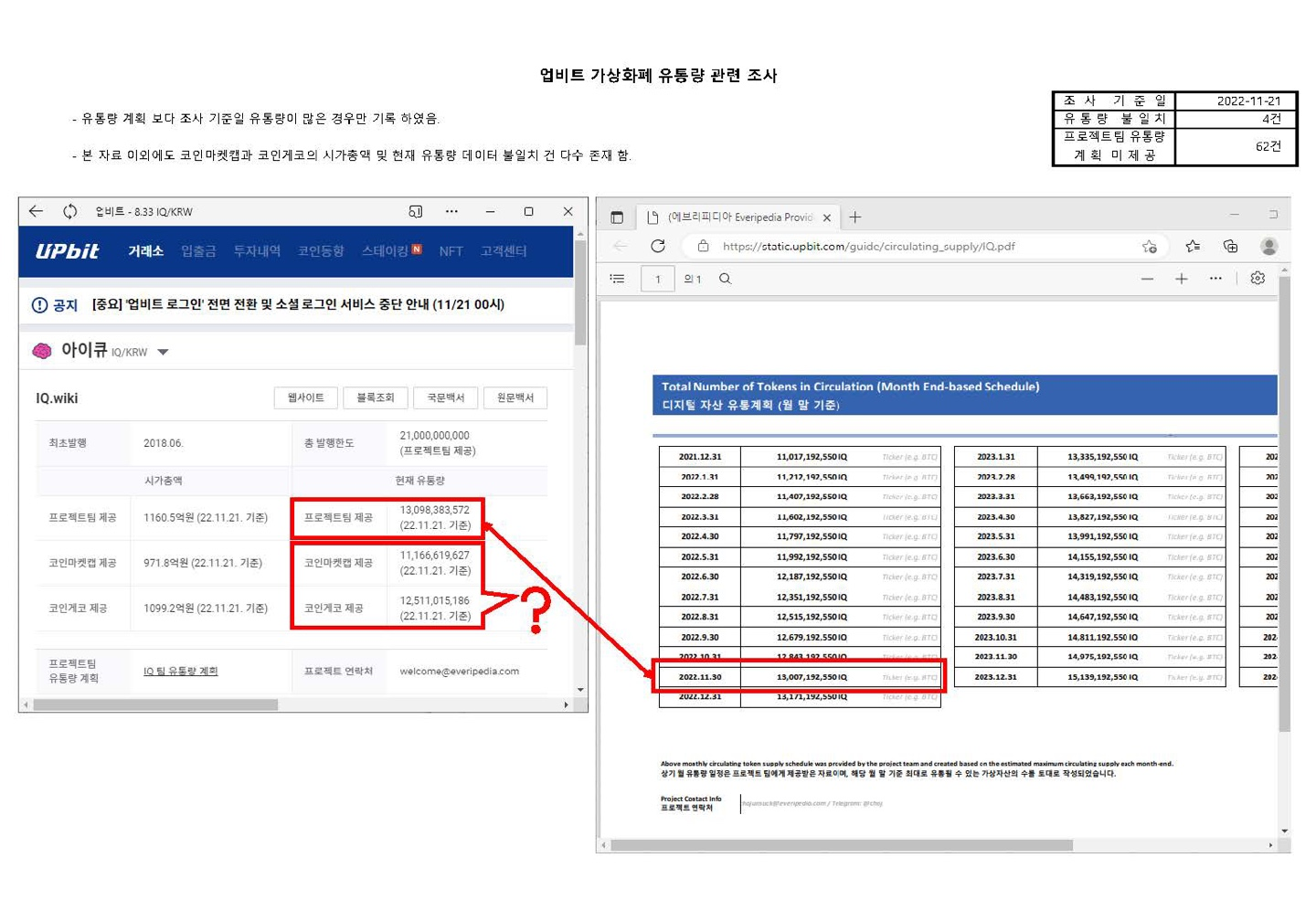The width and height of the screenshot is (1316, 921).
Task: Click the 11,166,619,627 CoinMarketCap supply value
Action: [x=435, y=556]
